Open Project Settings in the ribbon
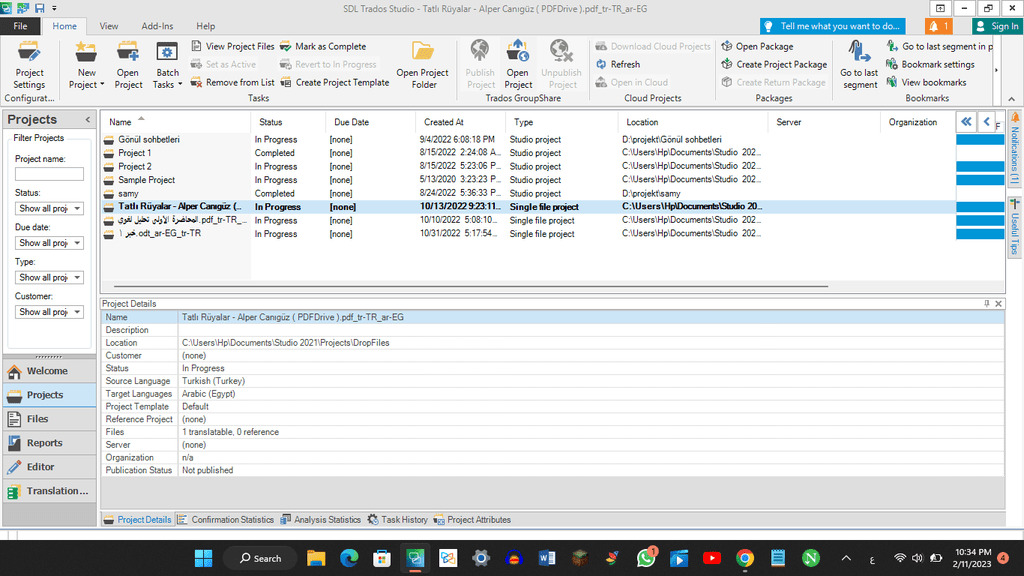The width and height of the screenshot is (1024, 576). point(29,64)
